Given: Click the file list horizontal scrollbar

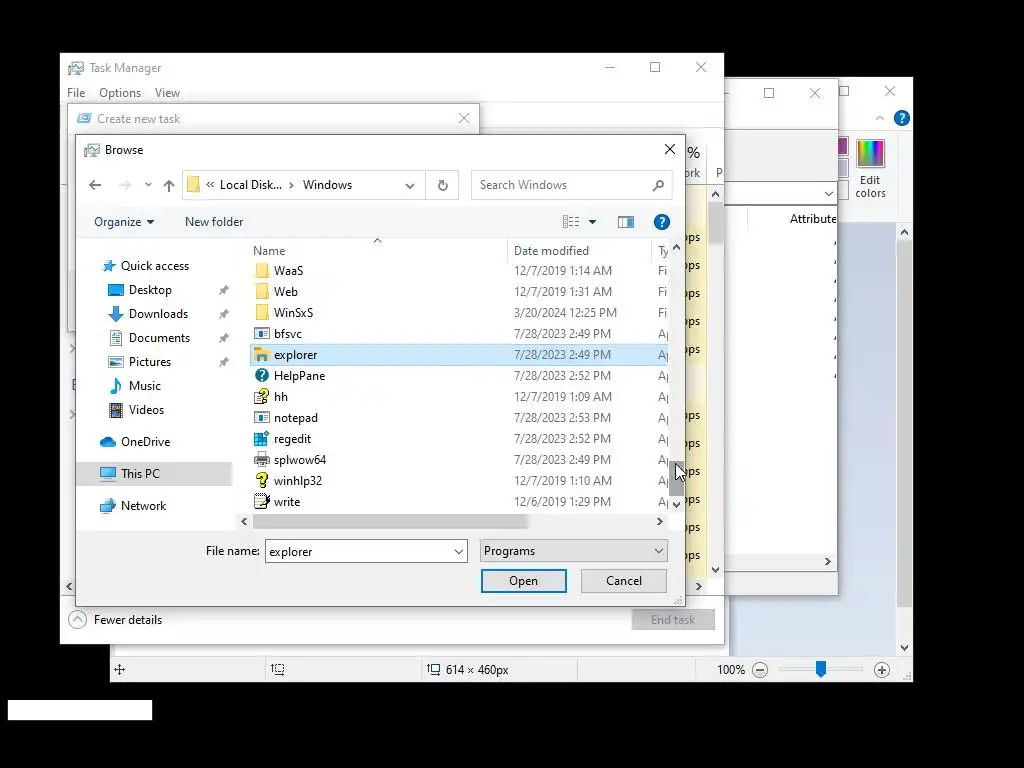Looking at the screenshot, I should [x=390, y=522].
